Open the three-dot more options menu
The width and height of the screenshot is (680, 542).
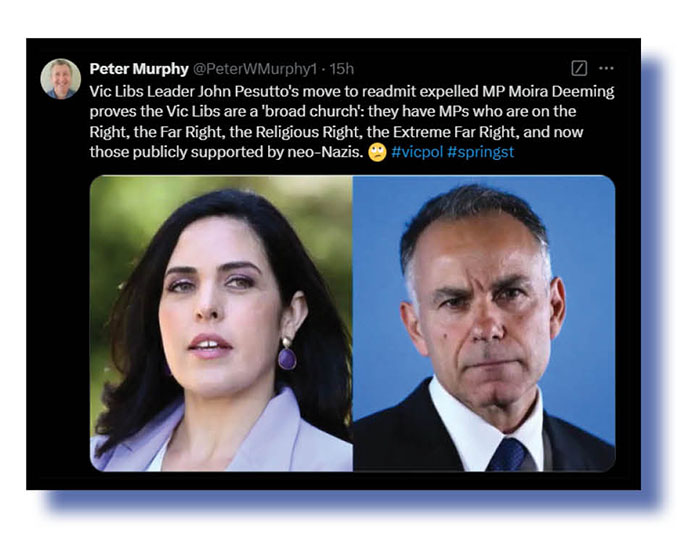coord(606,68)
